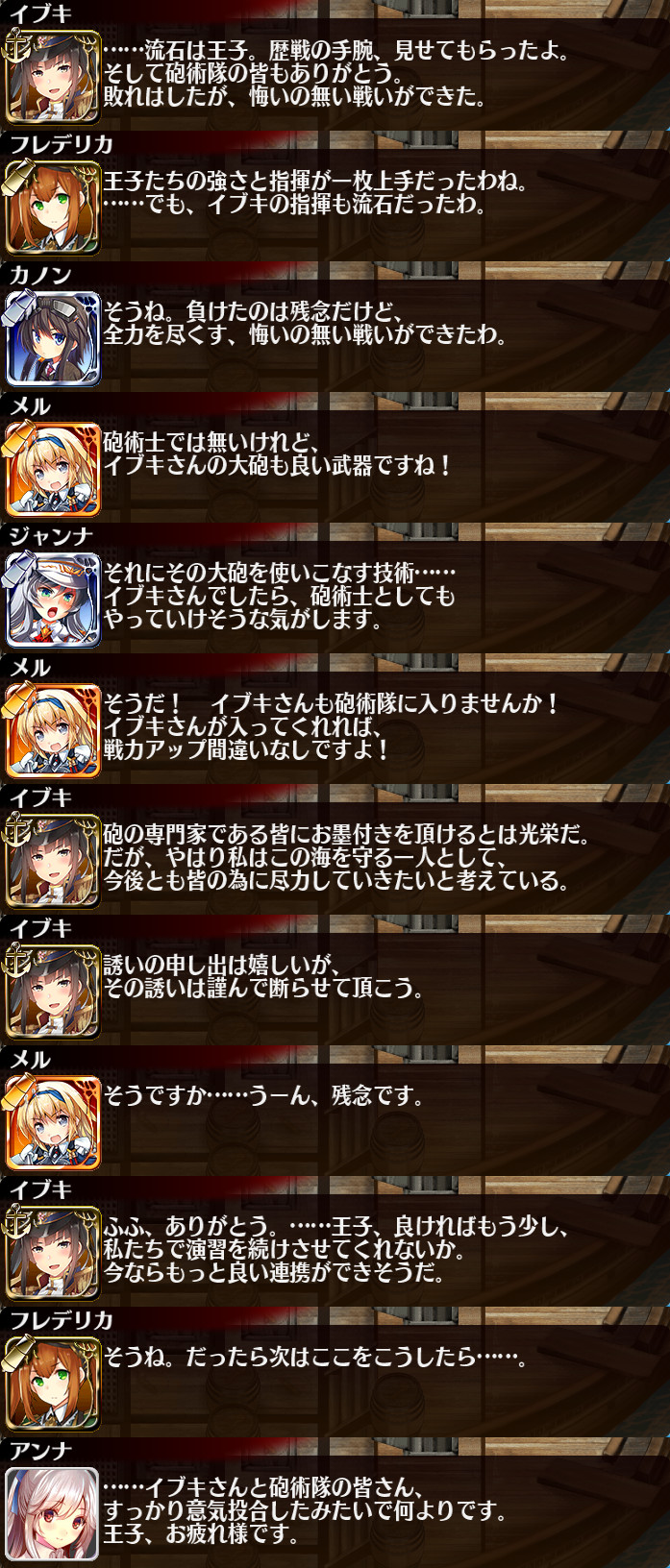Click Ibuki's portrait beside the ふふ、ありがとう line
Viewport: 670px width, 1568px height.
coord(52,1254)
